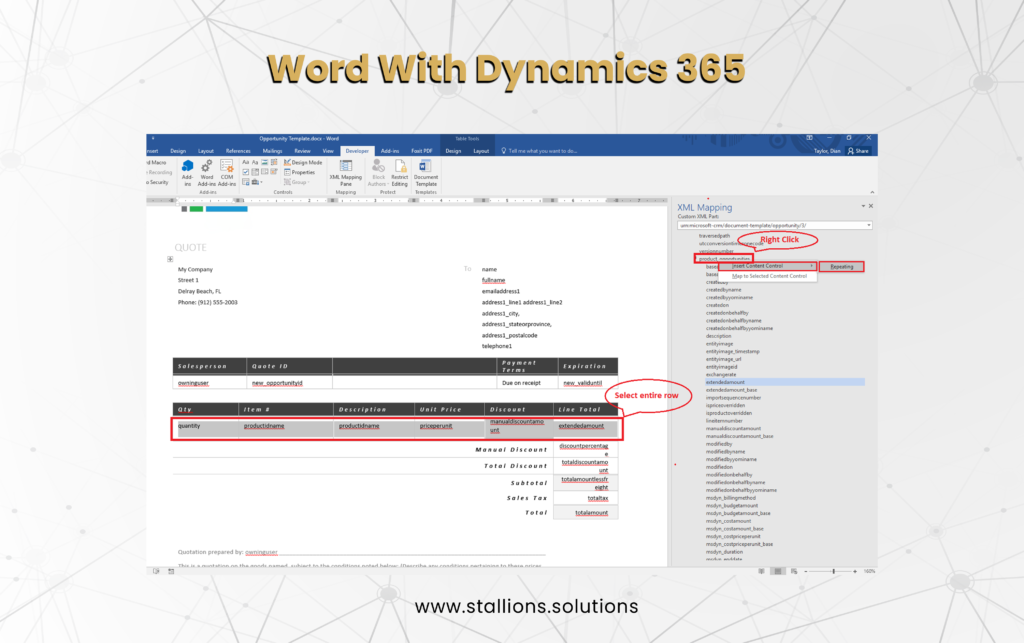Select modifiedon in XML tree

pos(719,467)
